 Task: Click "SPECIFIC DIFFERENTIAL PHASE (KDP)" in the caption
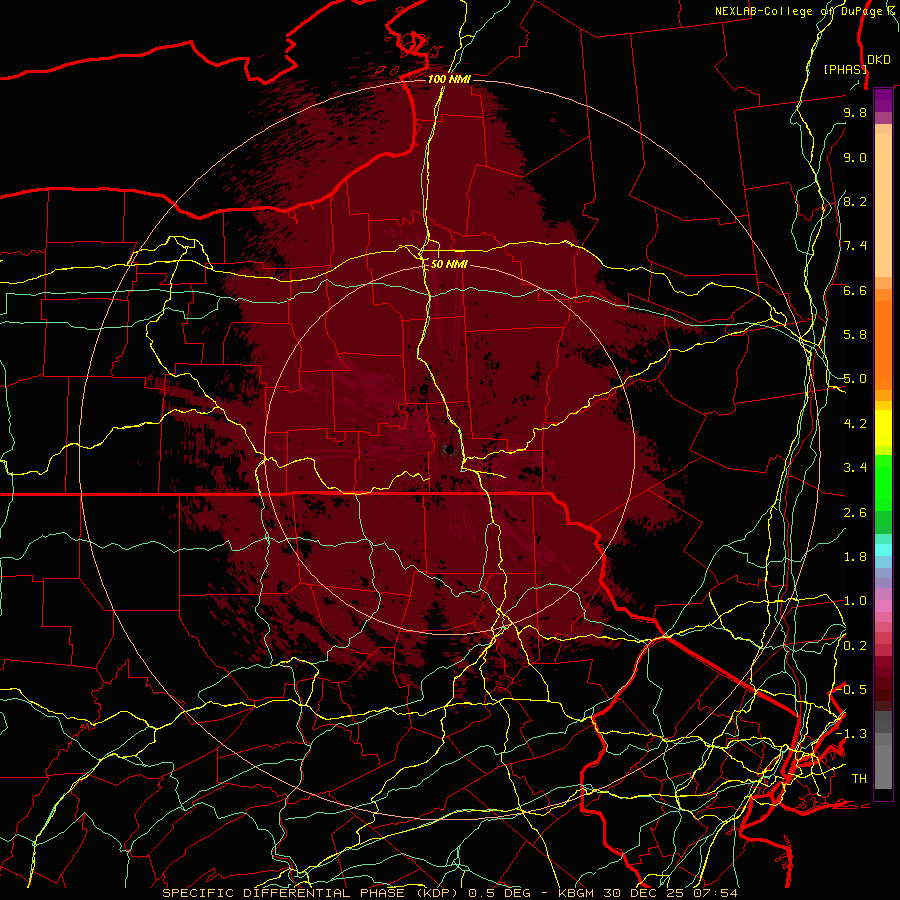coord(313,893)
